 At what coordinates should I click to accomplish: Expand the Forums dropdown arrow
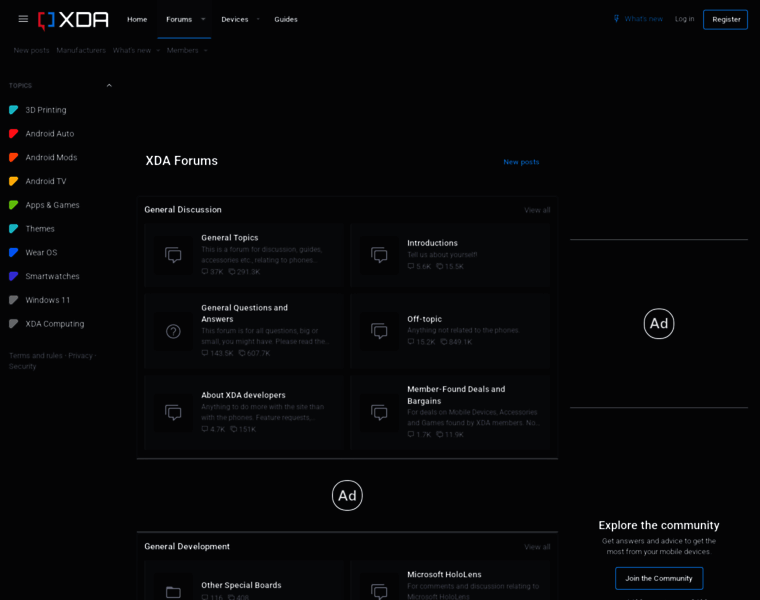[x=203, y=19]
